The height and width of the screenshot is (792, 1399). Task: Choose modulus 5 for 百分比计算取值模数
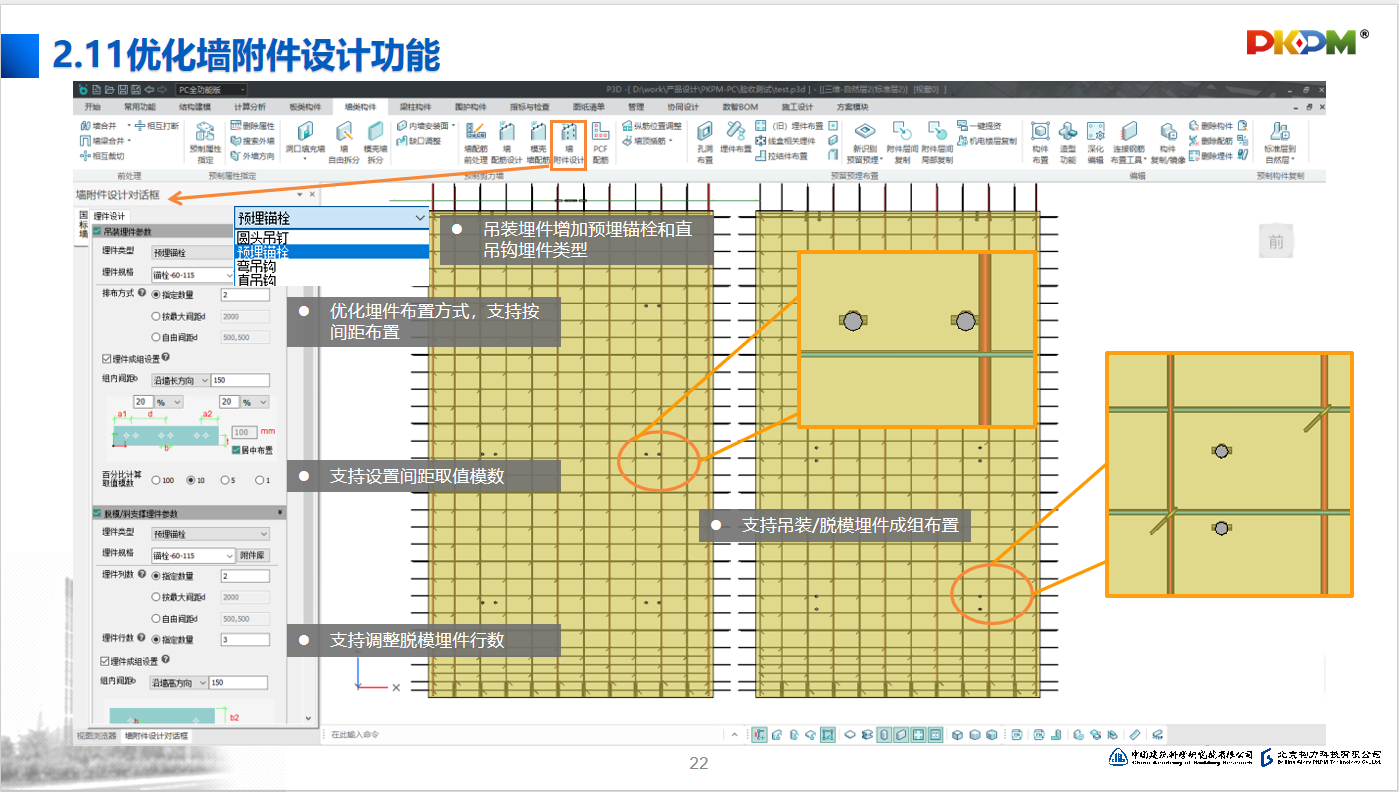226,480
